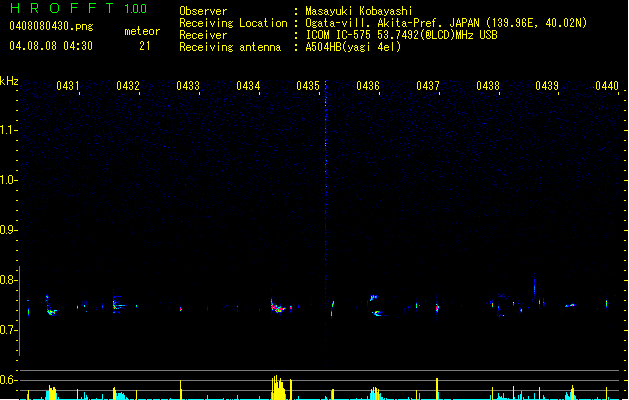Click the tall yellow intensity bars after 0434
This screenshot has height=400, width=629.
tap(278, 388)
